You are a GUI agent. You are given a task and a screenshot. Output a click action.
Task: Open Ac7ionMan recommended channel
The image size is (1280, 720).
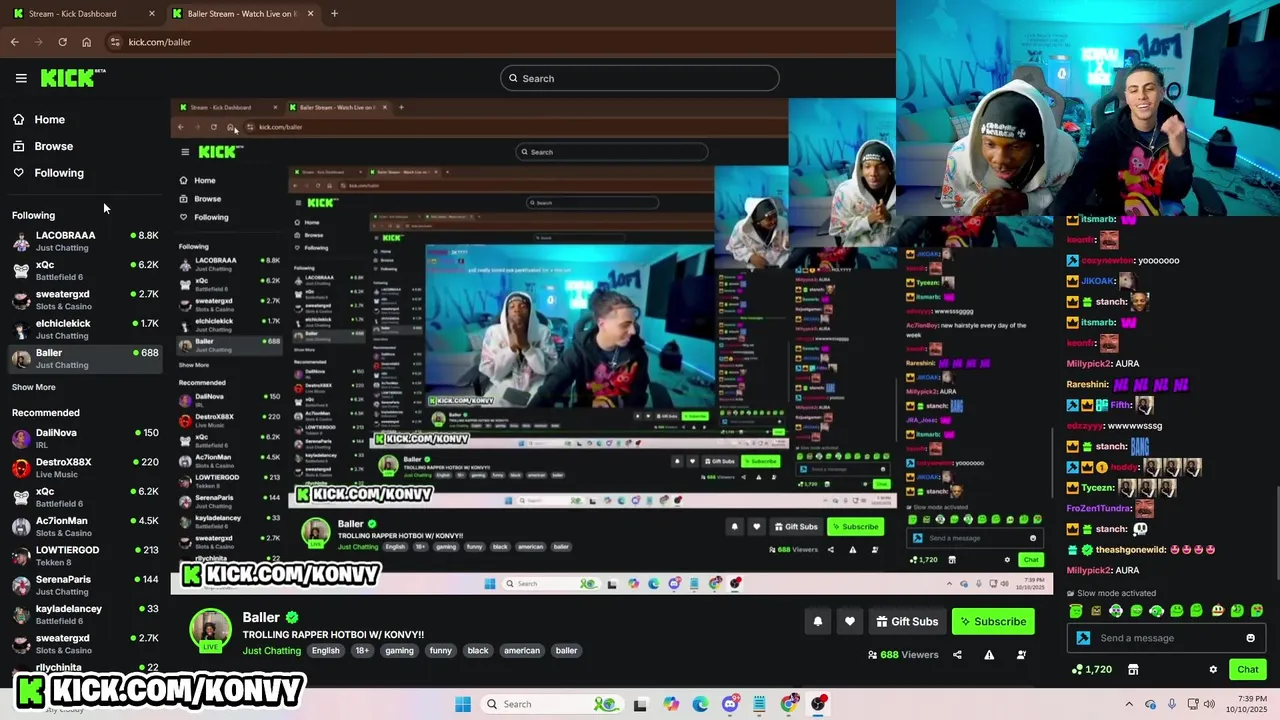point(85,526)
